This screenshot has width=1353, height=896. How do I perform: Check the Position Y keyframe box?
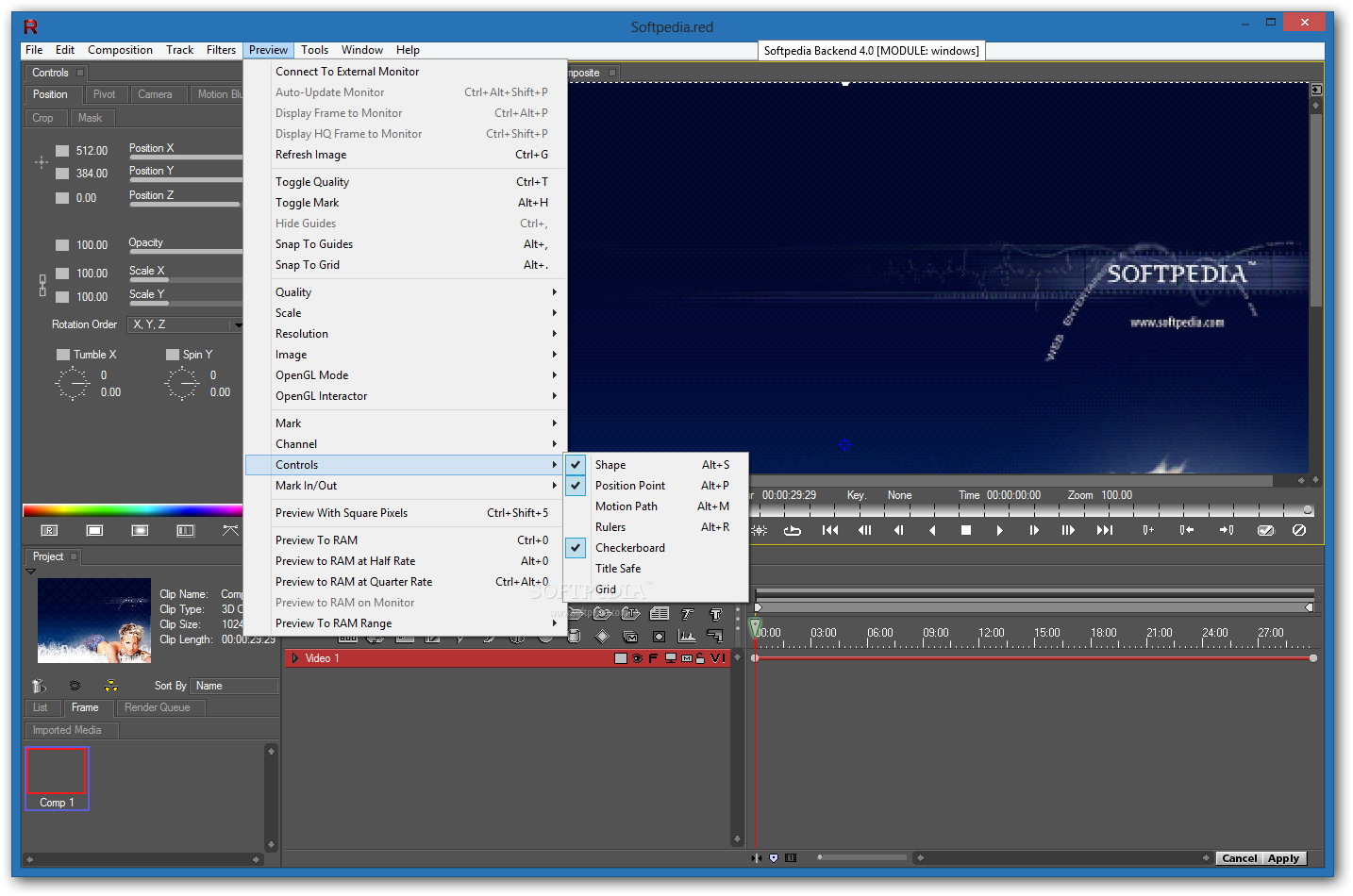click(x=62, y=174)
